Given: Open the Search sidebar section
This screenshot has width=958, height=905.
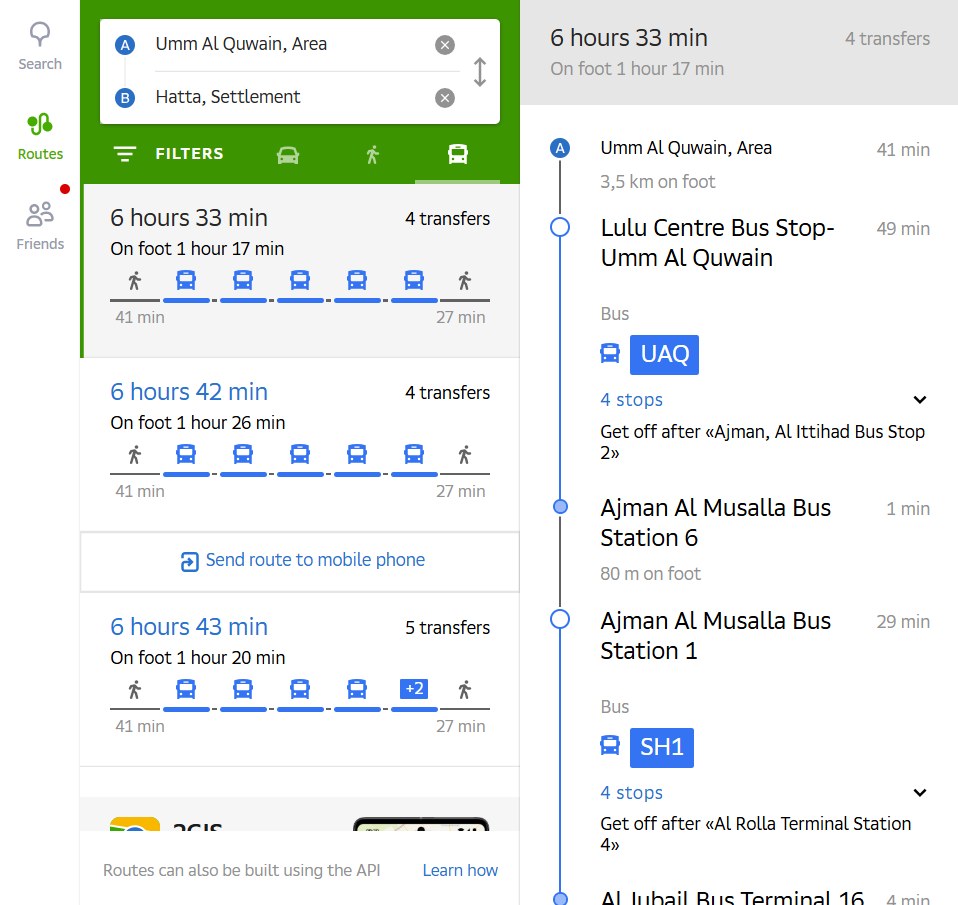Looking at the screenshot, I should pyautogui.click(x=40, y=46).
